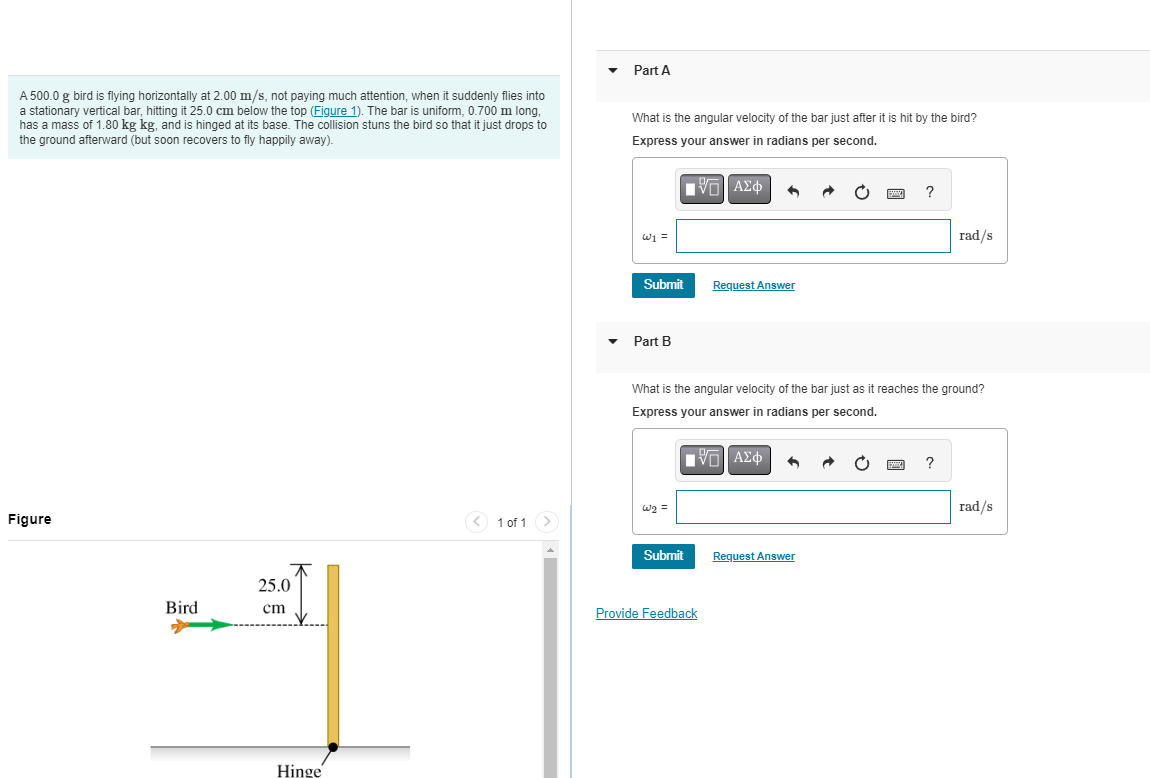This screenshot has width=1150, height=778.
Task: Click the 'Part A' heading text
Action: click(651, 70)
